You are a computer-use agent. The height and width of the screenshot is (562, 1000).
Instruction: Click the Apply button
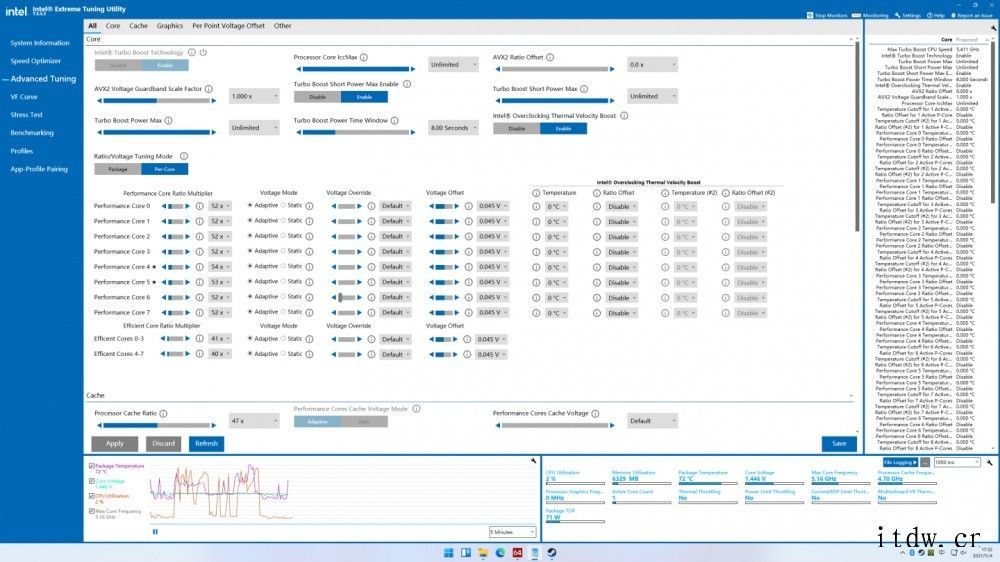pos(115,444)
